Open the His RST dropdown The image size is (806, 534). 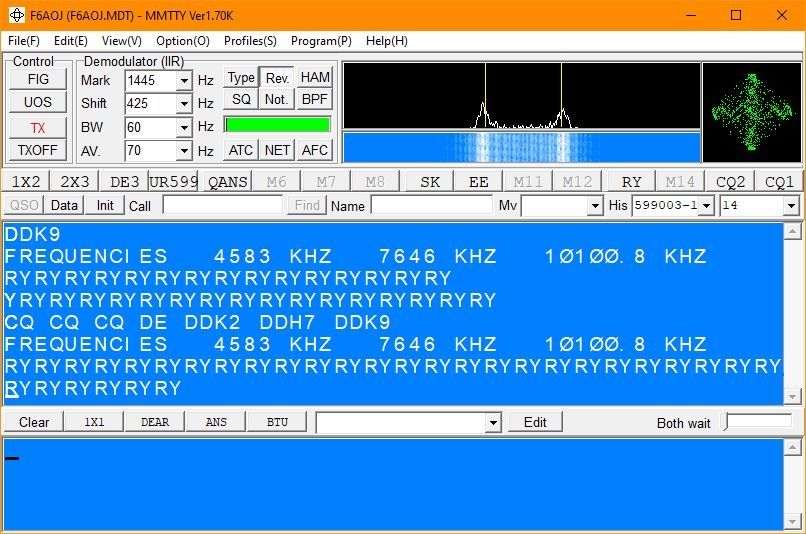(706, 205)
